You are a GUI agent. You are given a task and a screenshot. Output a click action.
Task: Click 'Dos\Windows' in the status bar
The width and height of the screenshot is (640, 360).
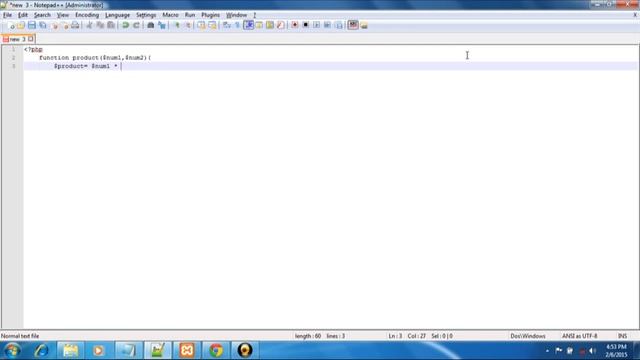[527, 336]
